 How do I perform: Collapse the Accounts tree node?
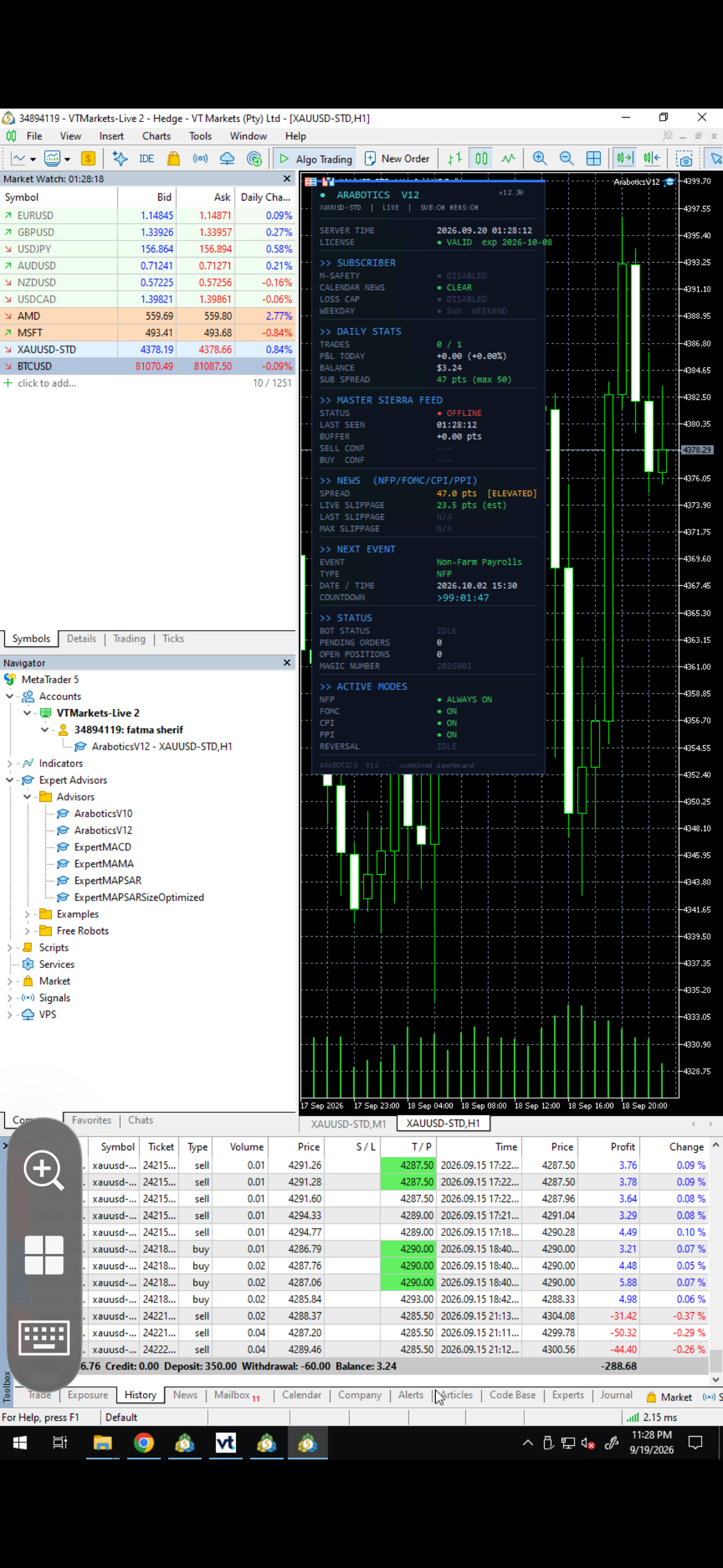coord(10,696)
